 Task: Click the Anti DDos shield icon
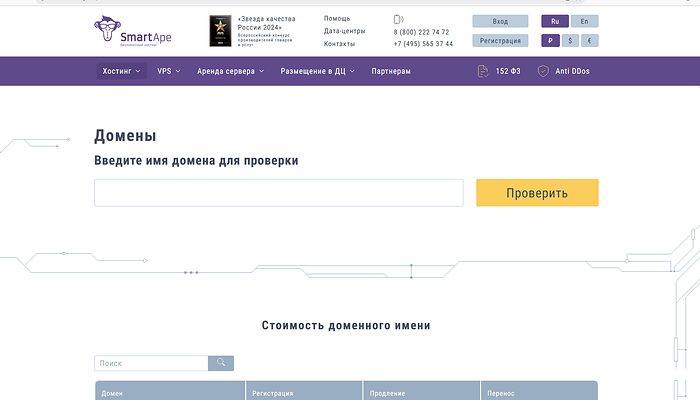point(543,71)
